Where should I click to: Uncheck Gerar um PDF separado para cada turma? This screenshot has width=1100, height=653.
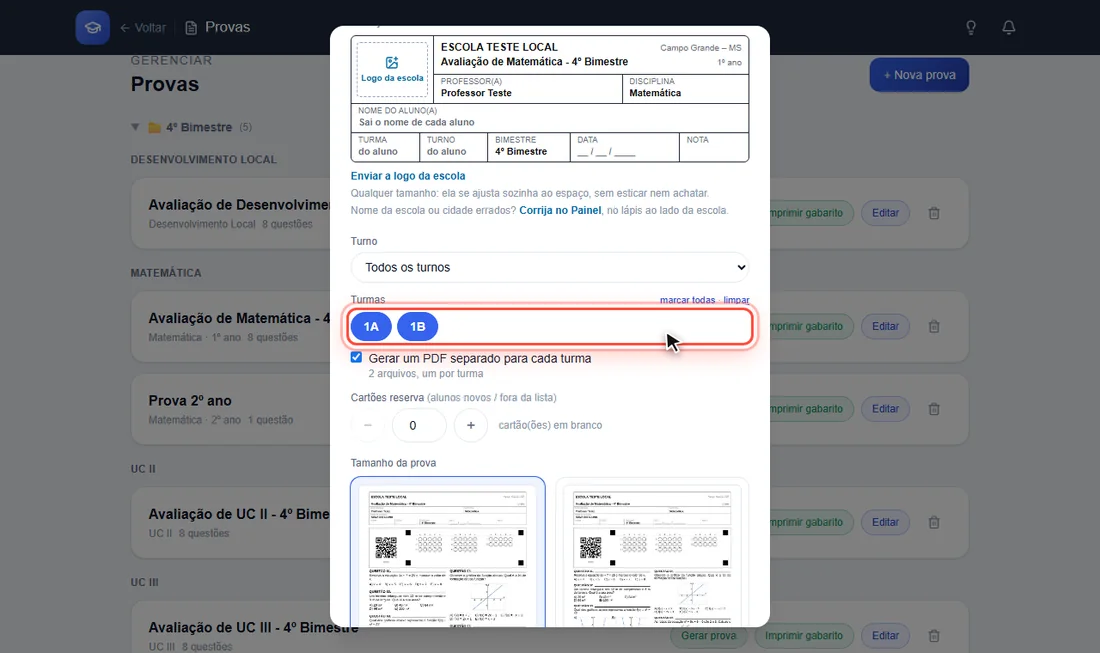(356, 357)
